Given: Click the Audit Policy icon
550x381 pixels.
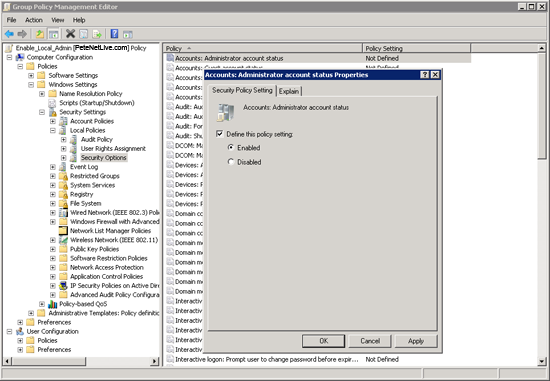Looking at the screenshot, I should pyautogui.click(x=73, y=139).
